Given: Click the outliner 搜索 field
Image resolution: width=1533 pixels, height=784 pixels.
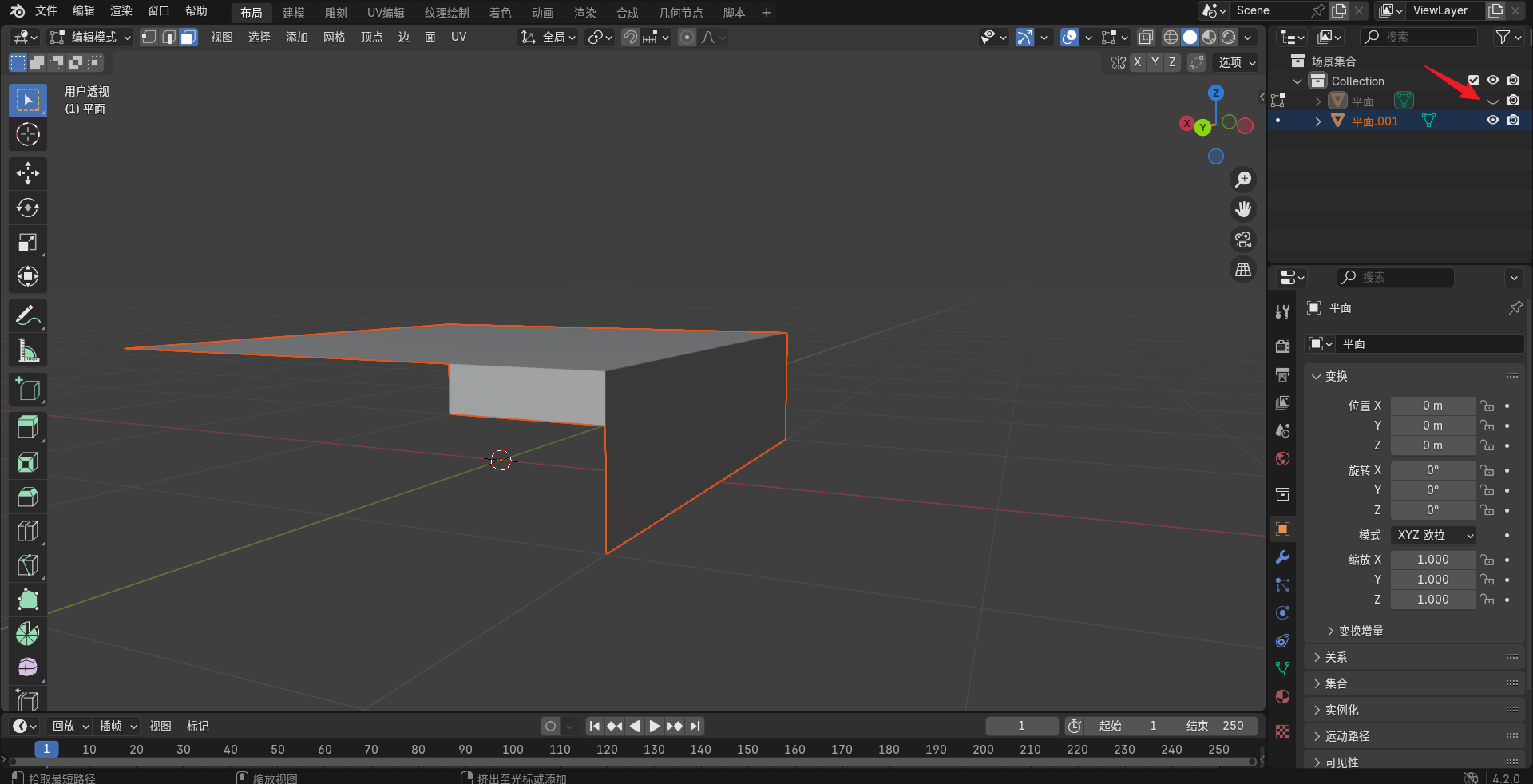Looking at the screenshot, I should (1420, 37).
